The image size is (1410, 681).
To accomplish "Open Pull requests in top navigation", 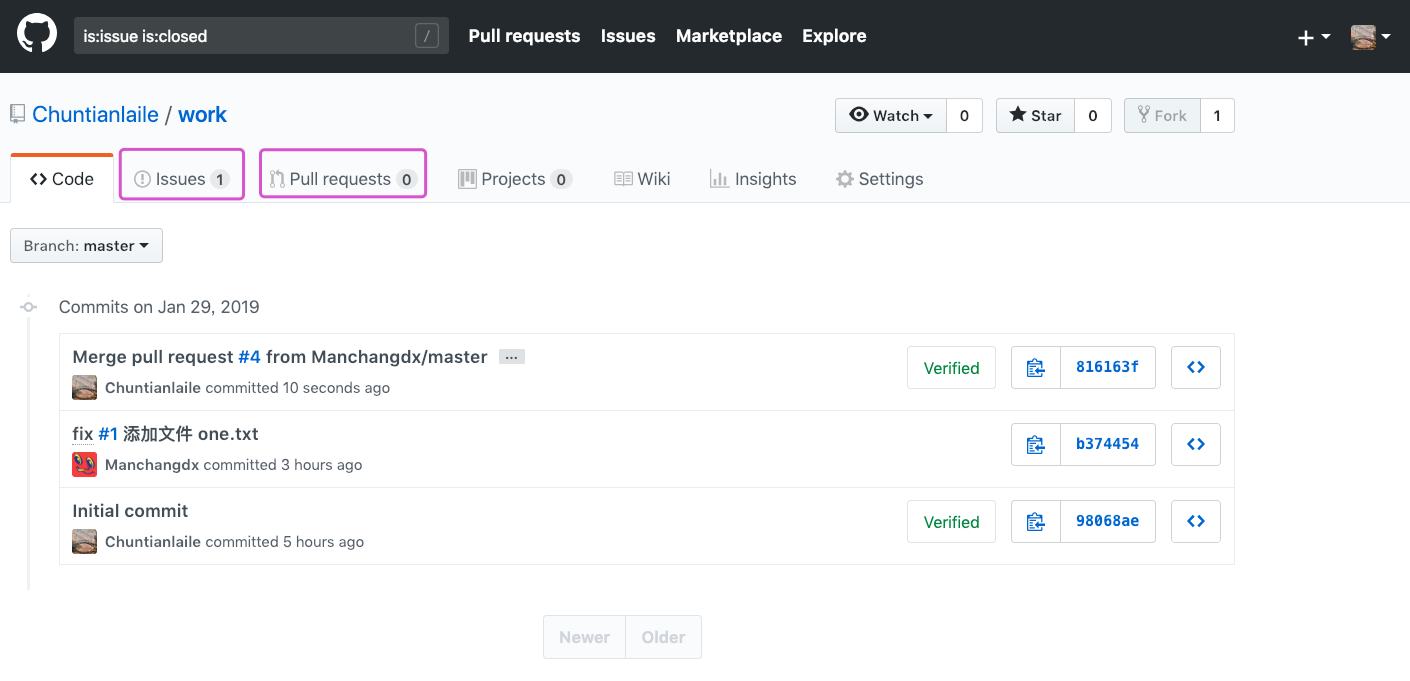I will pyautogui.click(x=524, y=36).
